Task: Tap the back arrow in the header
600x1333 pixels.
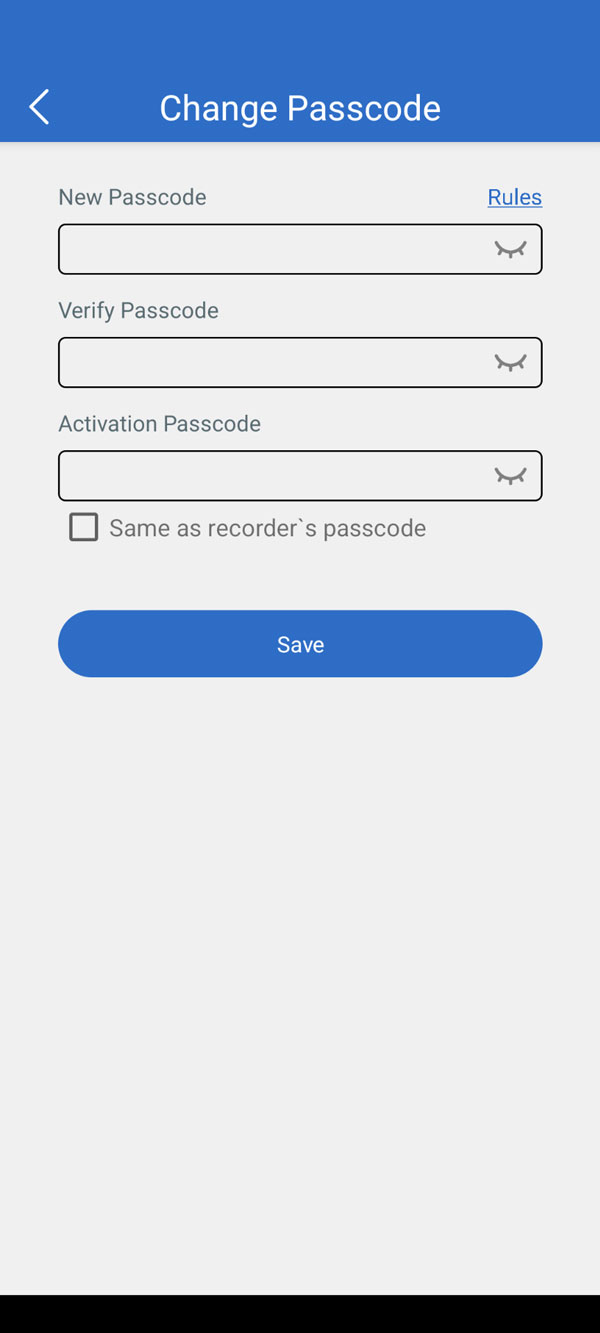Action: 39,107
